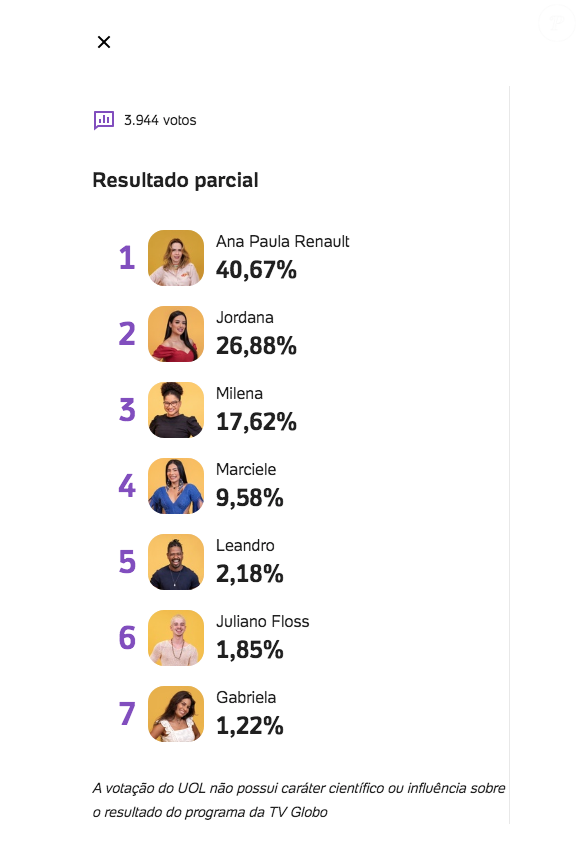
Task: Click the ranking number 5 beside Leandro
Action: point(127,562)
